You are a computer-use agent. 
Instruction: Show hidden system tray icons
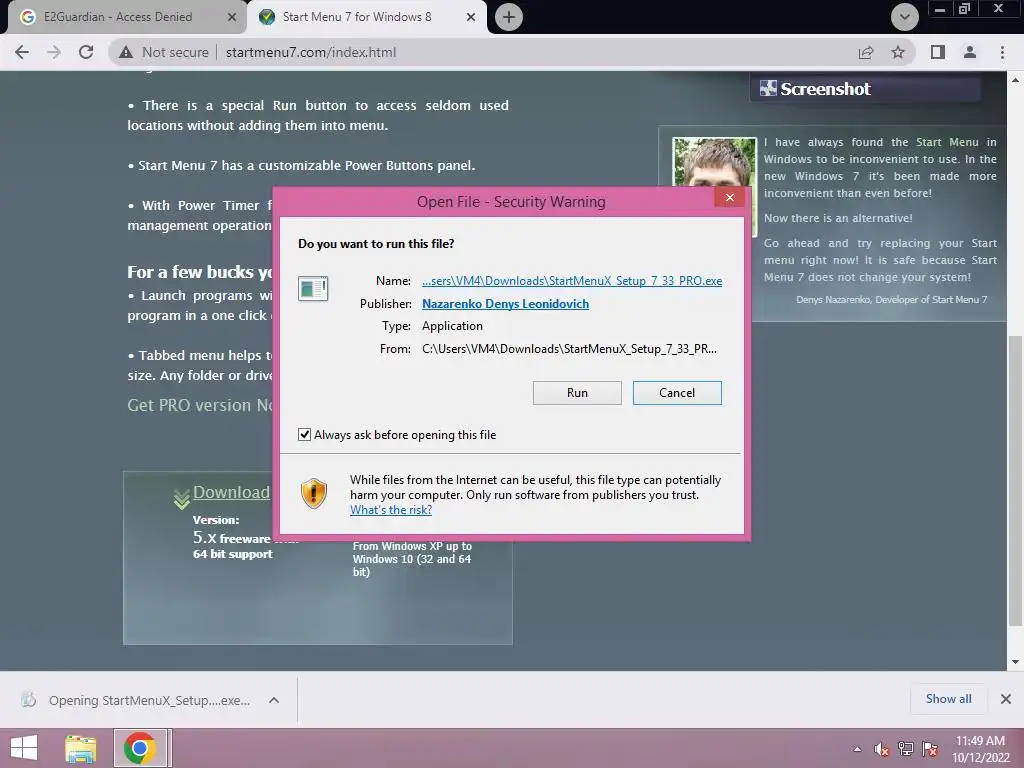coord(857,749)
